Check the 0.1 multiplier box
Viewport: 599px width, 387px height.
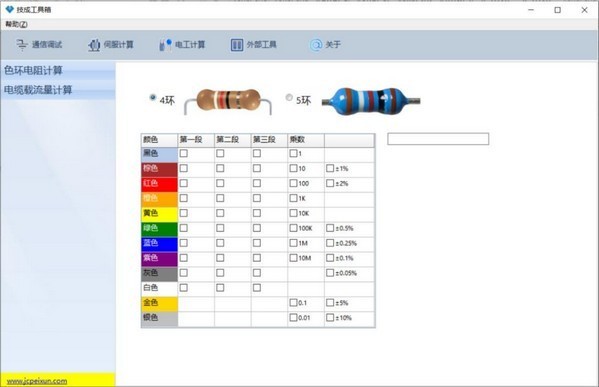[293, 303]
